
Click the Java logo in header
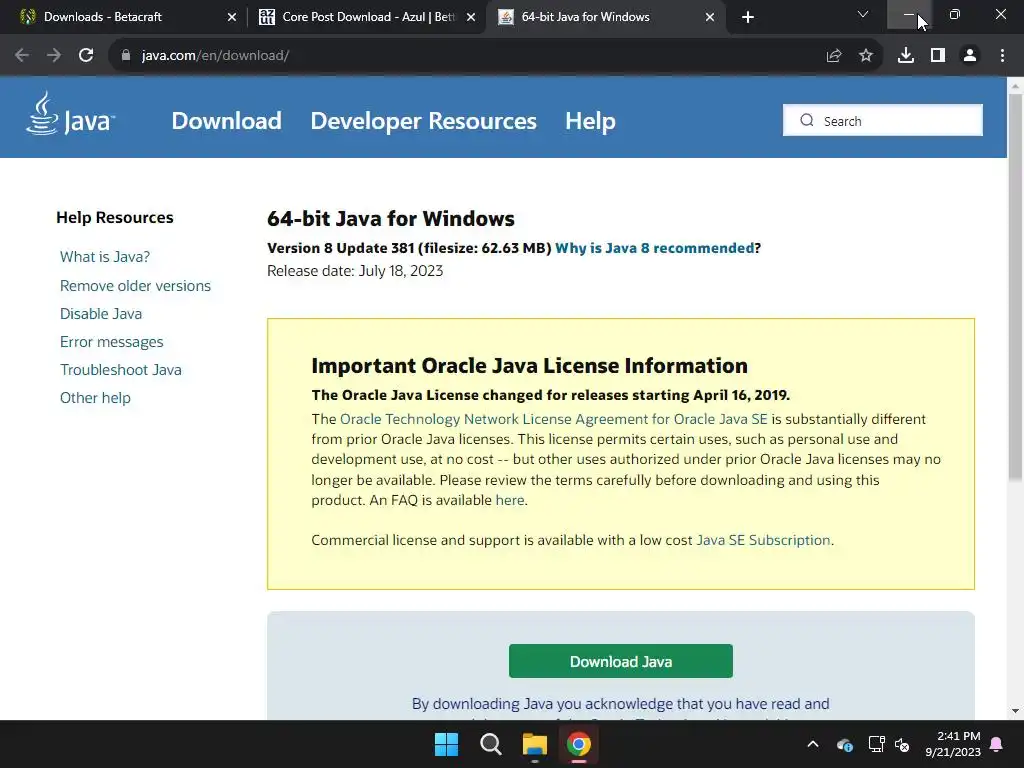point(71,114)
